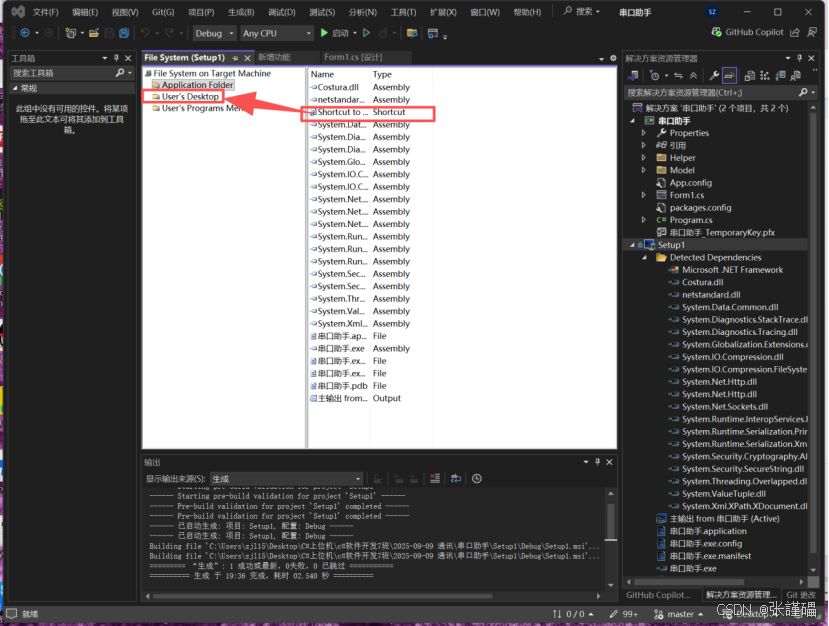The image size is (829, 626).
Task: Toggle the preview selected items icon
Action: point(730,76)
